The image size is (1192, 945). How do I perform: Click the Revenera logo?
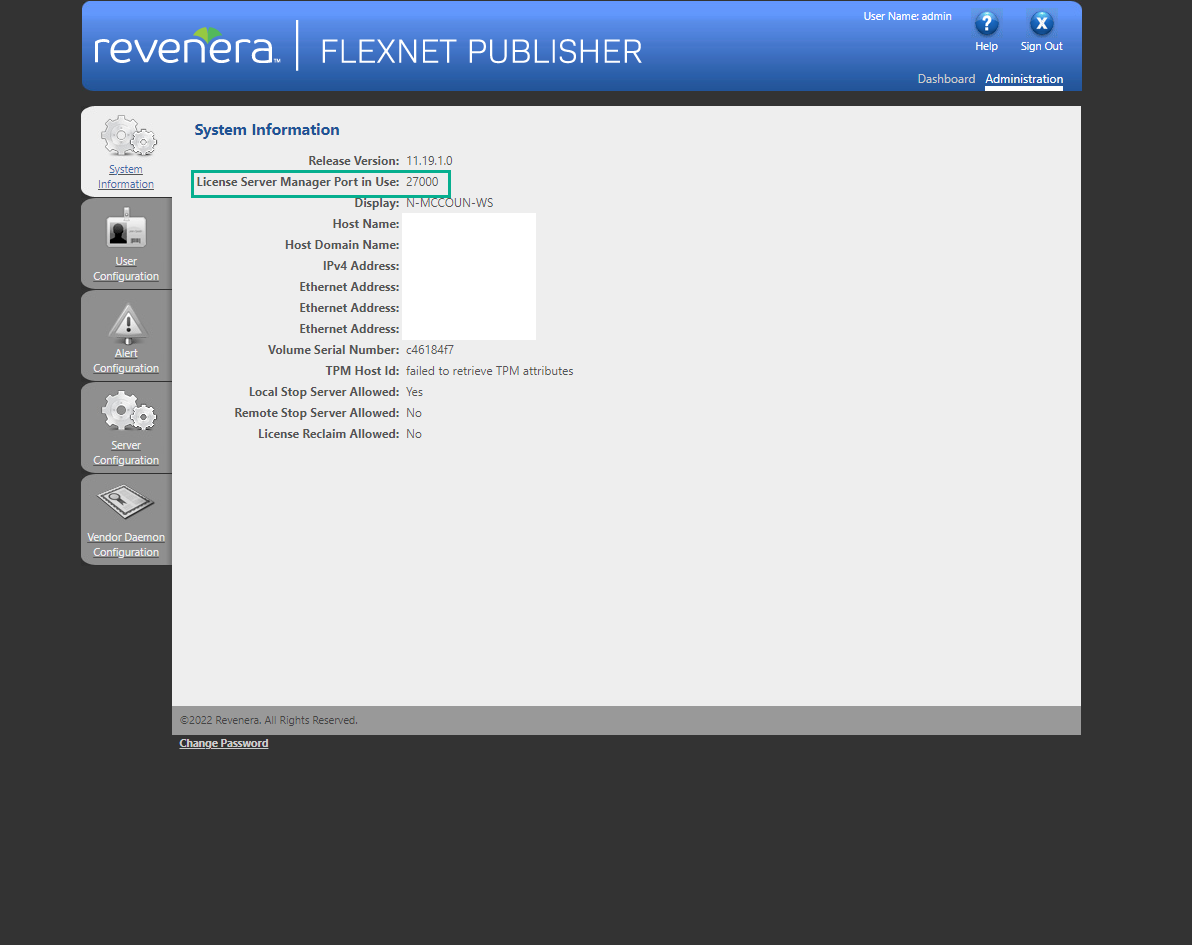click(x=187, y=46)
